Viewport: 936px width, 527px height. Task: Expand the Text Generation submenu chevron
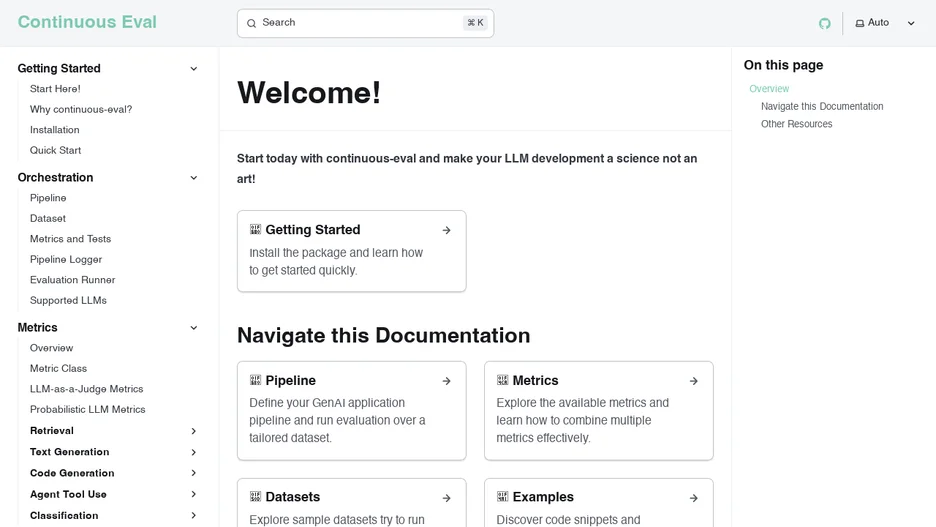[193, 452]
